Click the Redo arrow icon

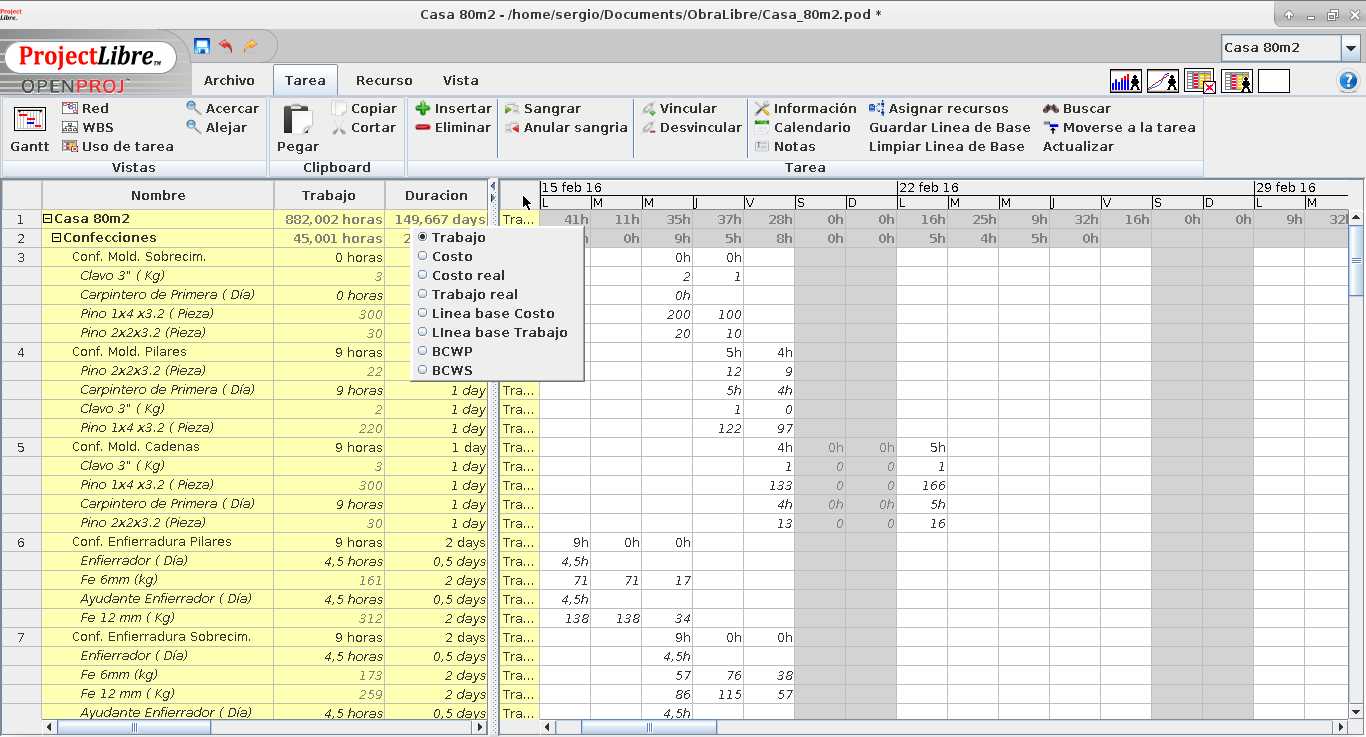coord(250,47)
